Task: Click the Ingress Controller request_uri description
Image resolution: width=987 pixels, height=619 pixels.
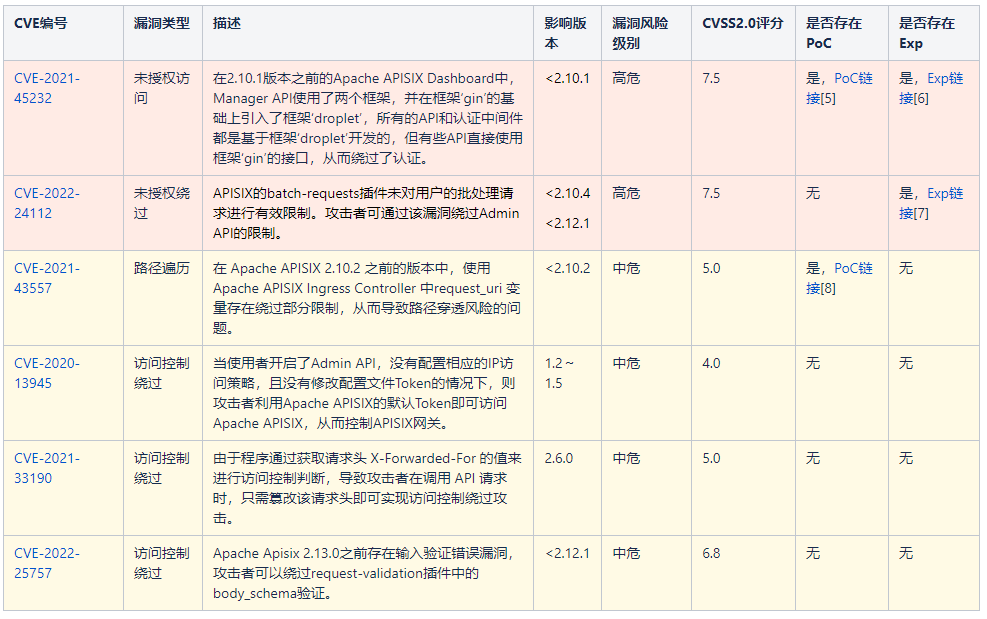Action: pos(367,298)
